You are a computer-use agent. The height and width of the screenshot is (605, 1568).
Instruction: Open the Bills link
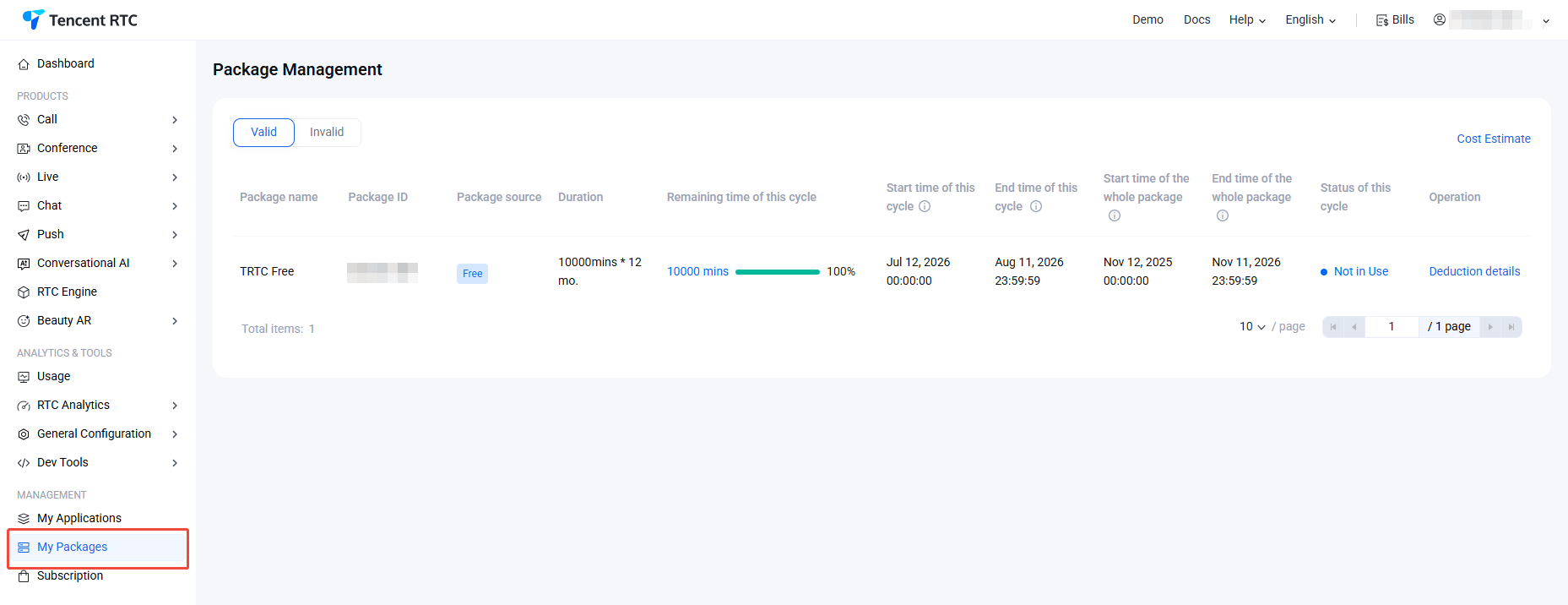click(x=1395, y=19)
